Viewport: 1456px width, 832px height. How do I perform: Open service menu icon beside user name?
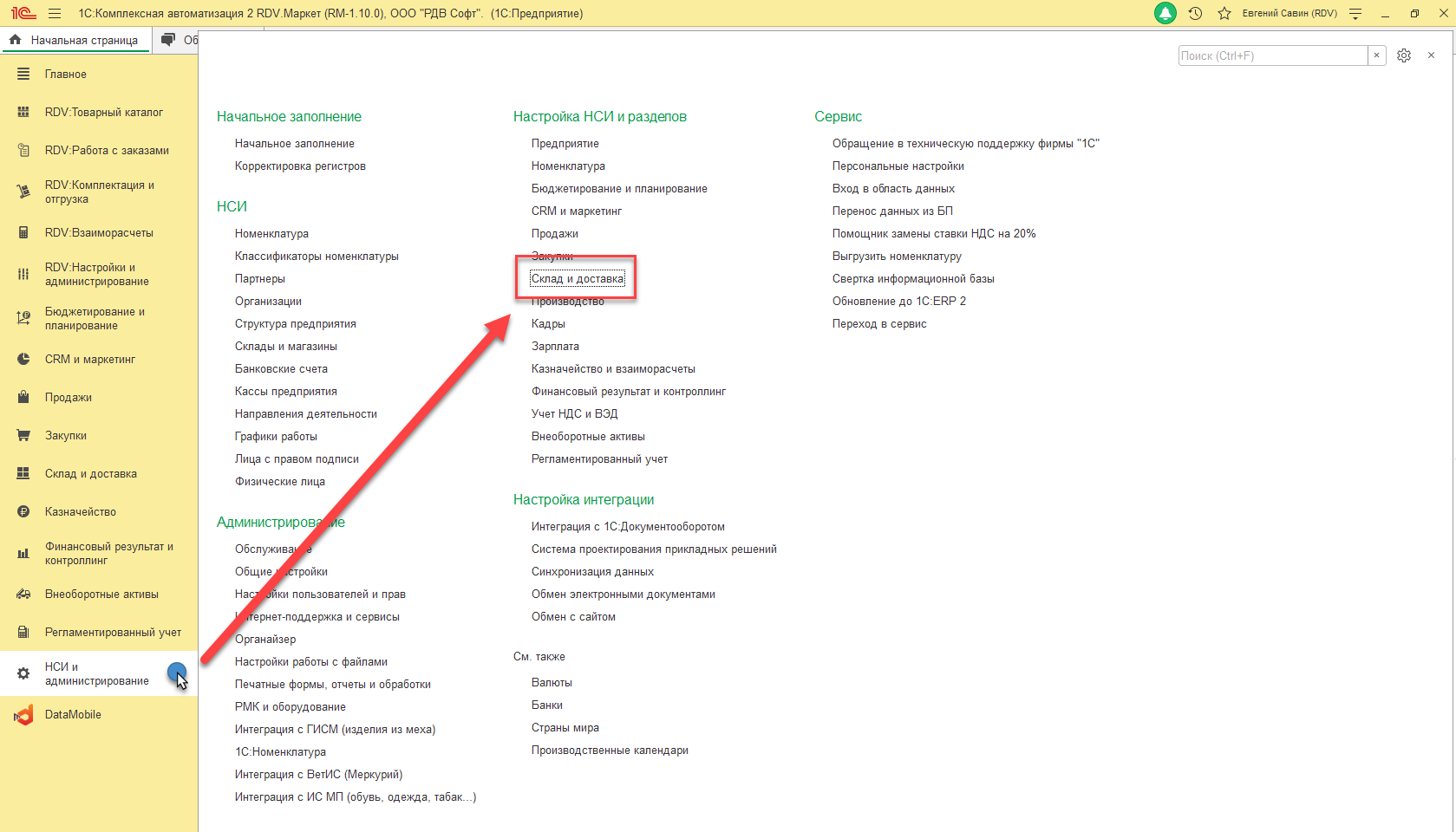point(1355,14)
